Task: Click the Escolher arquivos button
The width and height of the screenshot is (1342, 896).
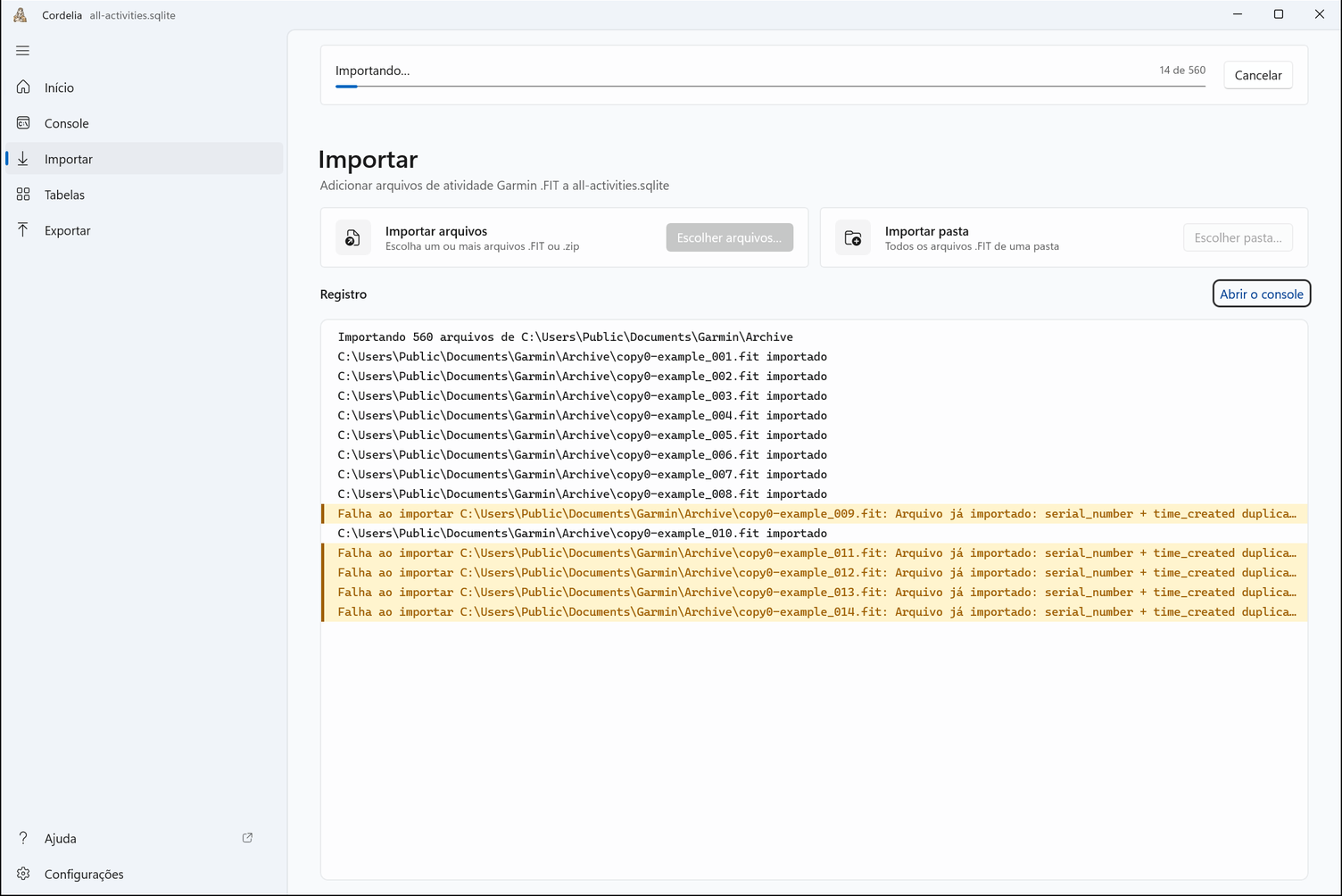Action: pyautogui.click(x=729, y=237)
